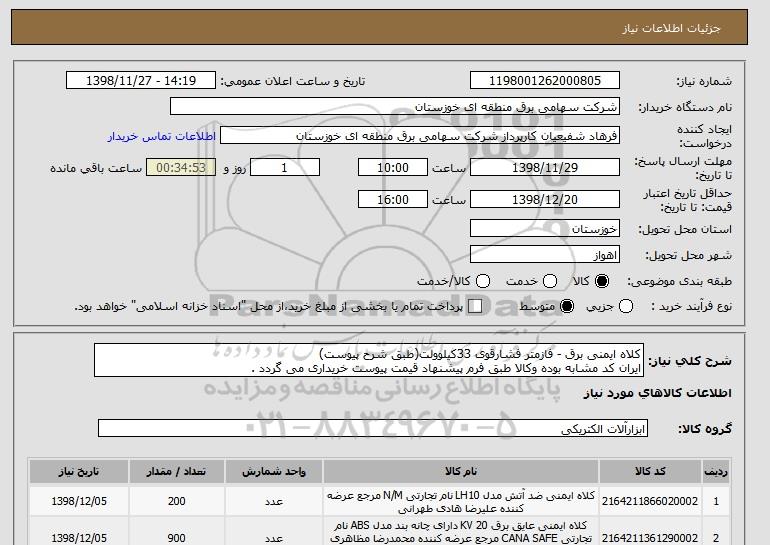The width and height of the screenshot is (770, 545).
Task: Select the متوسط purchase process radio
Action: pyautogui.click(x=567, y=306)
